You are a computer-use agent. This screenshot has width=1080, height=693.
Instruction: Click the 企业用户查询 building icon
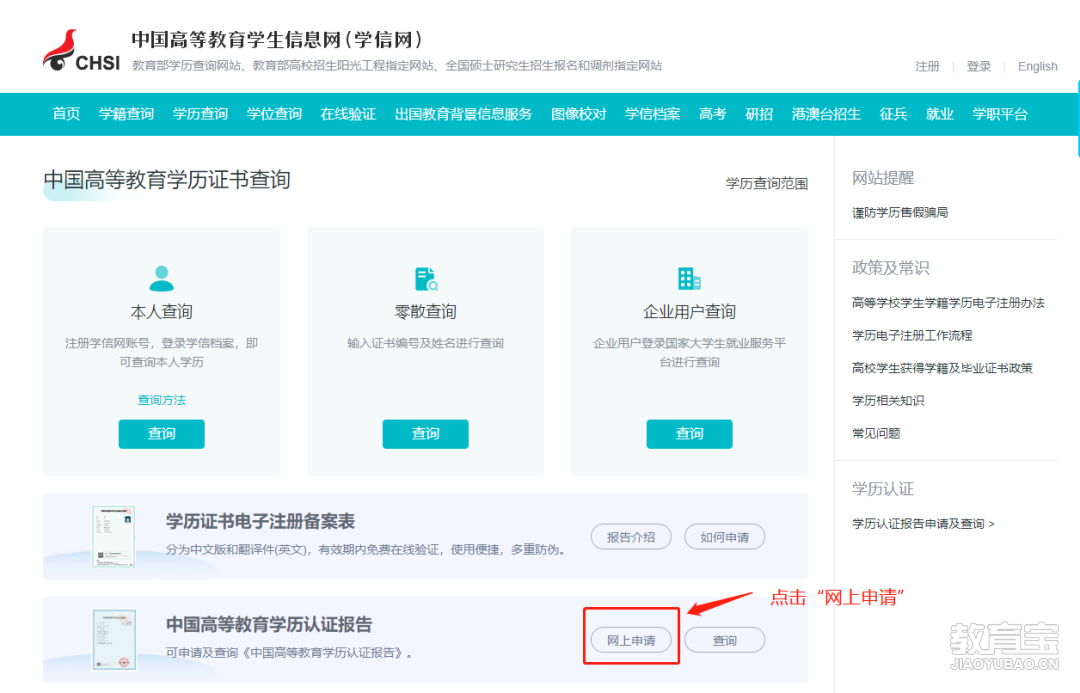689,278
